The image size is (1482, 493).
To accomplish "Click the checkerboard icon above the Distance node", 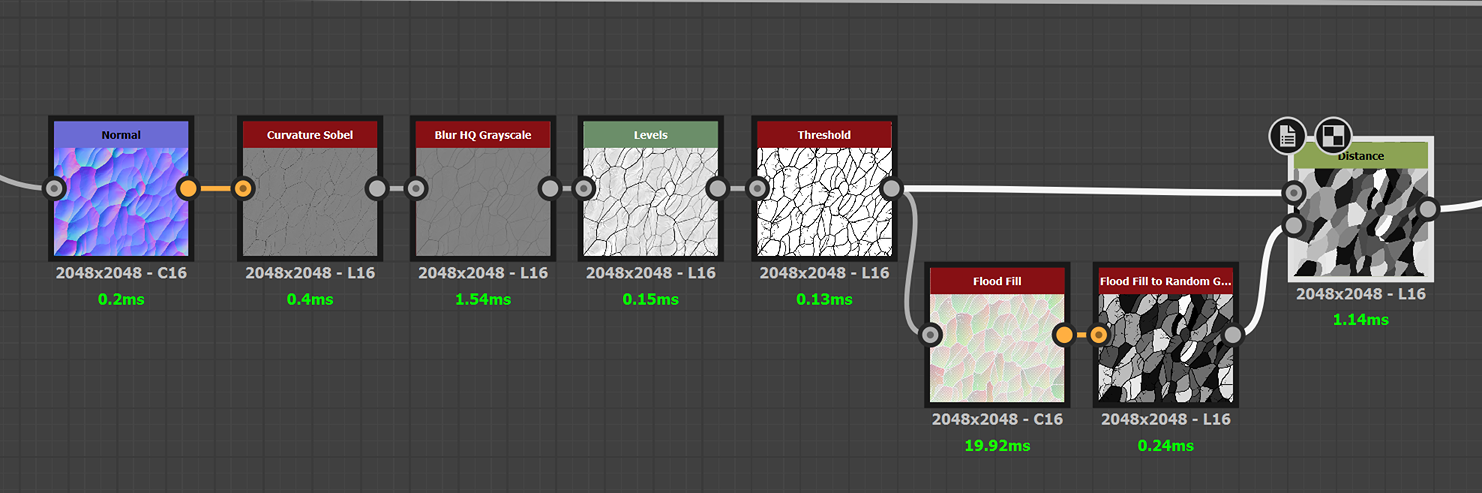I will click(x=1333, y=135).
